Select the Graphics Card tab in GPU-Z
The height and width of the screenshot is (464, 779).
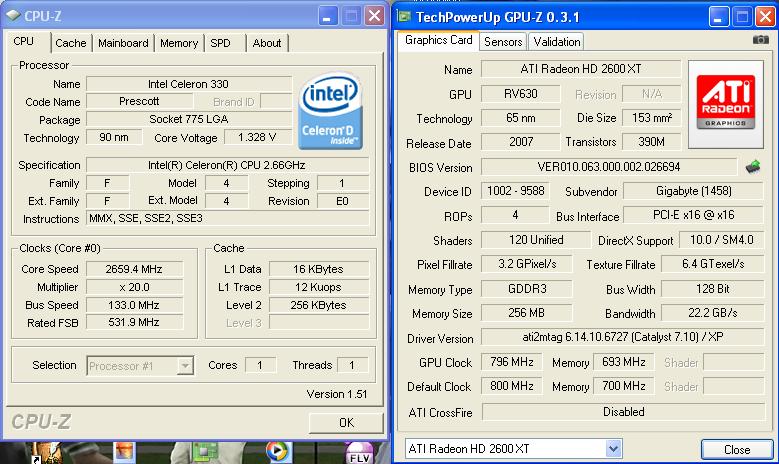coord(438,40)
